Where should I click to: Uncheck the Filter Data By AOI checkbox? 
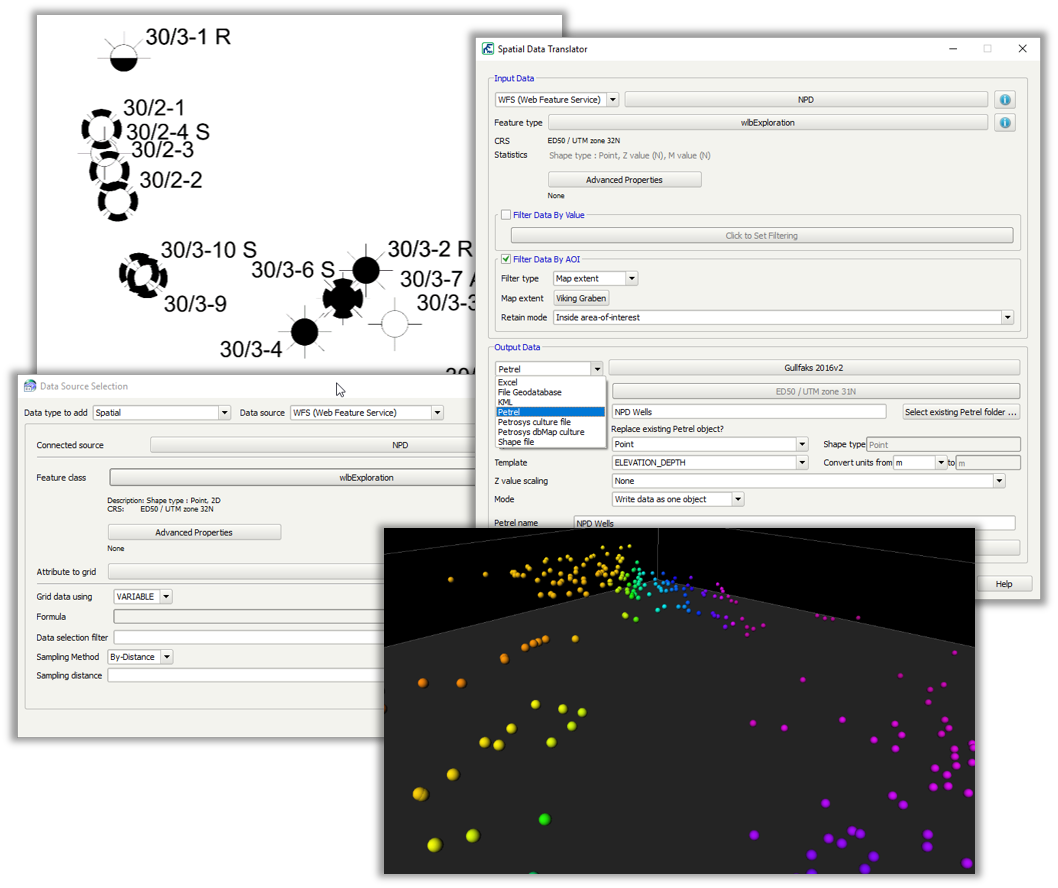pos(506,259)
